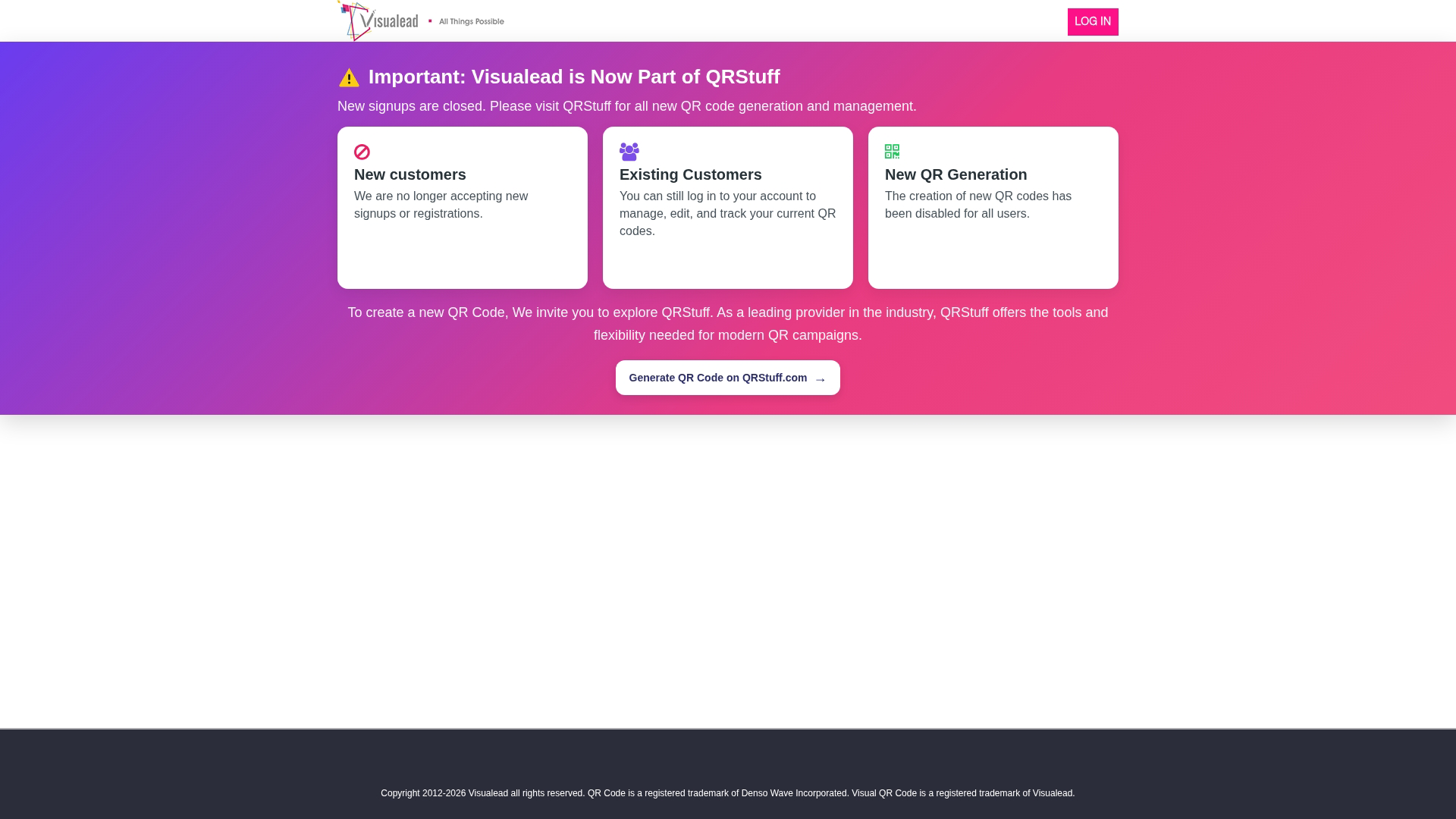Click the no longer accepting signups description
1456x819 pixels.
pos(441,205)
